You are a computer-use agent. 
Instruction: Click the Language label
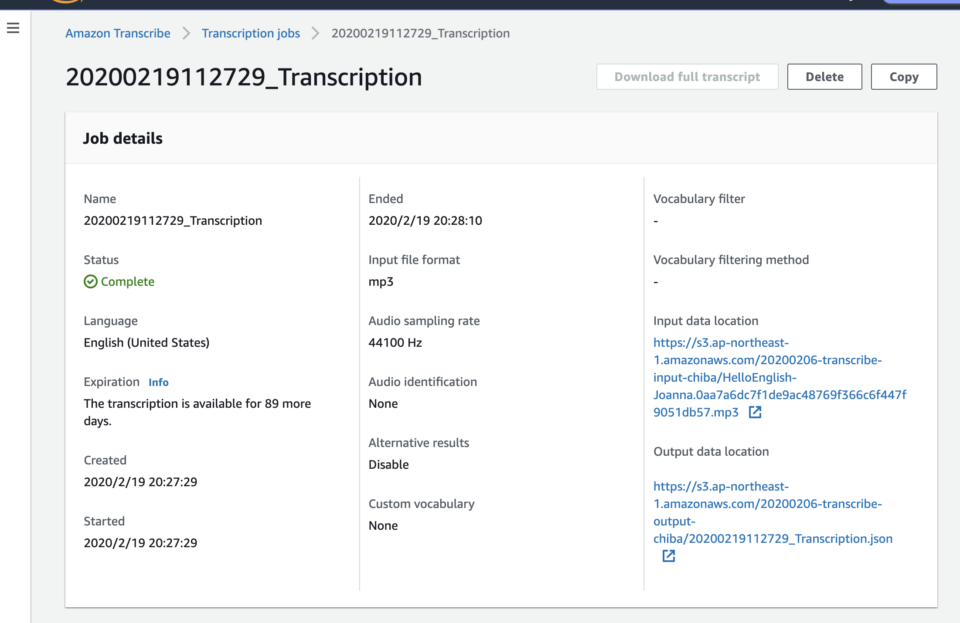[111, 321]
